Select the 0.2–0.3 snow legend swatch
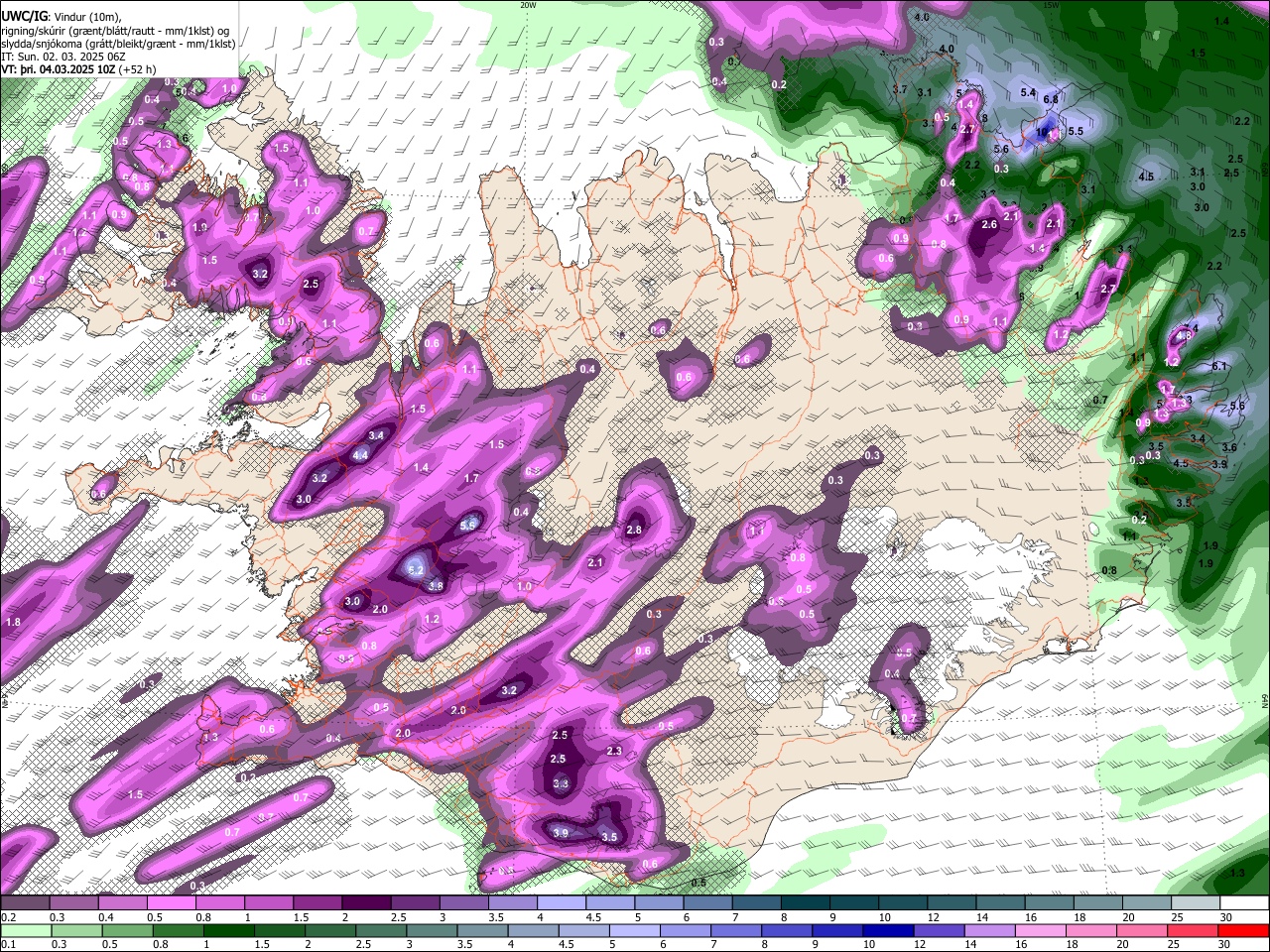Viewport: 1270px width, 952px height. coord(25,903)
